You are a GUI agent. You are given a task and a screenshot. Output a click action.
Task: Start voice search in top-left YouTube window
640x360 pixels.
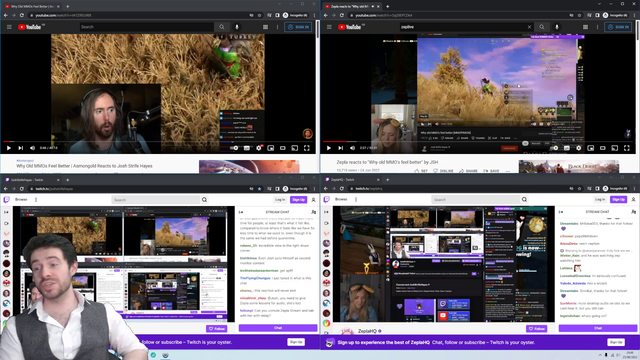click(237, 27)
